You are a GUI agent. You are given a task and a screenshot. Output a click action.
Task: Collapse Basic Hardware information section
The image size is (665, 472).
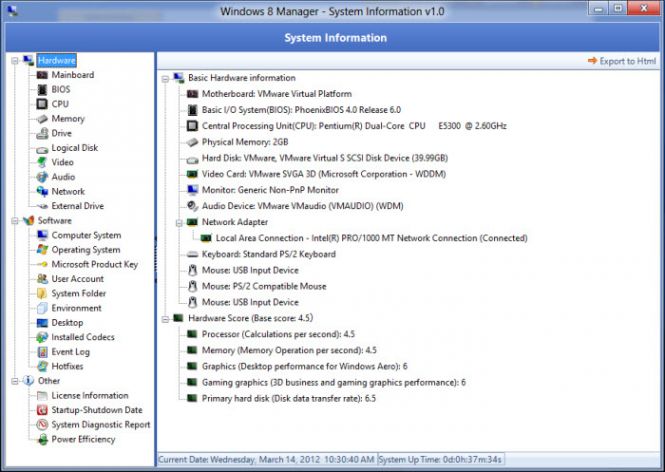pyautogui.click(x=165, y=78)
